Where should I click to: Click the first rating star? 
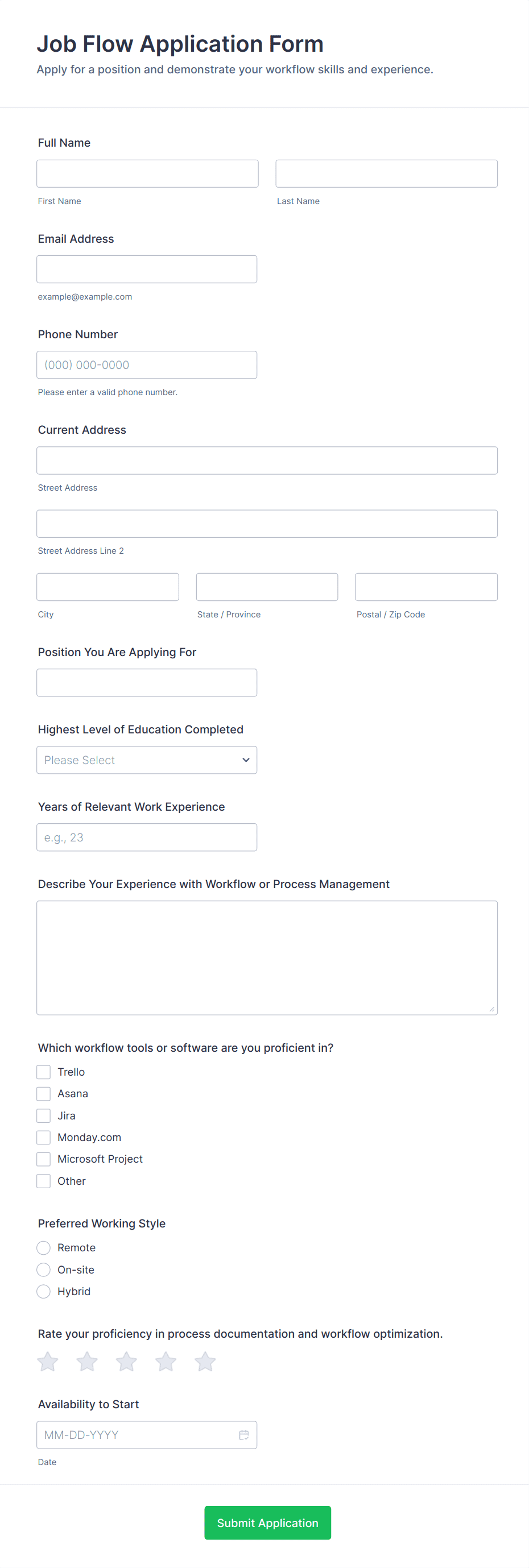[47, 1362]
